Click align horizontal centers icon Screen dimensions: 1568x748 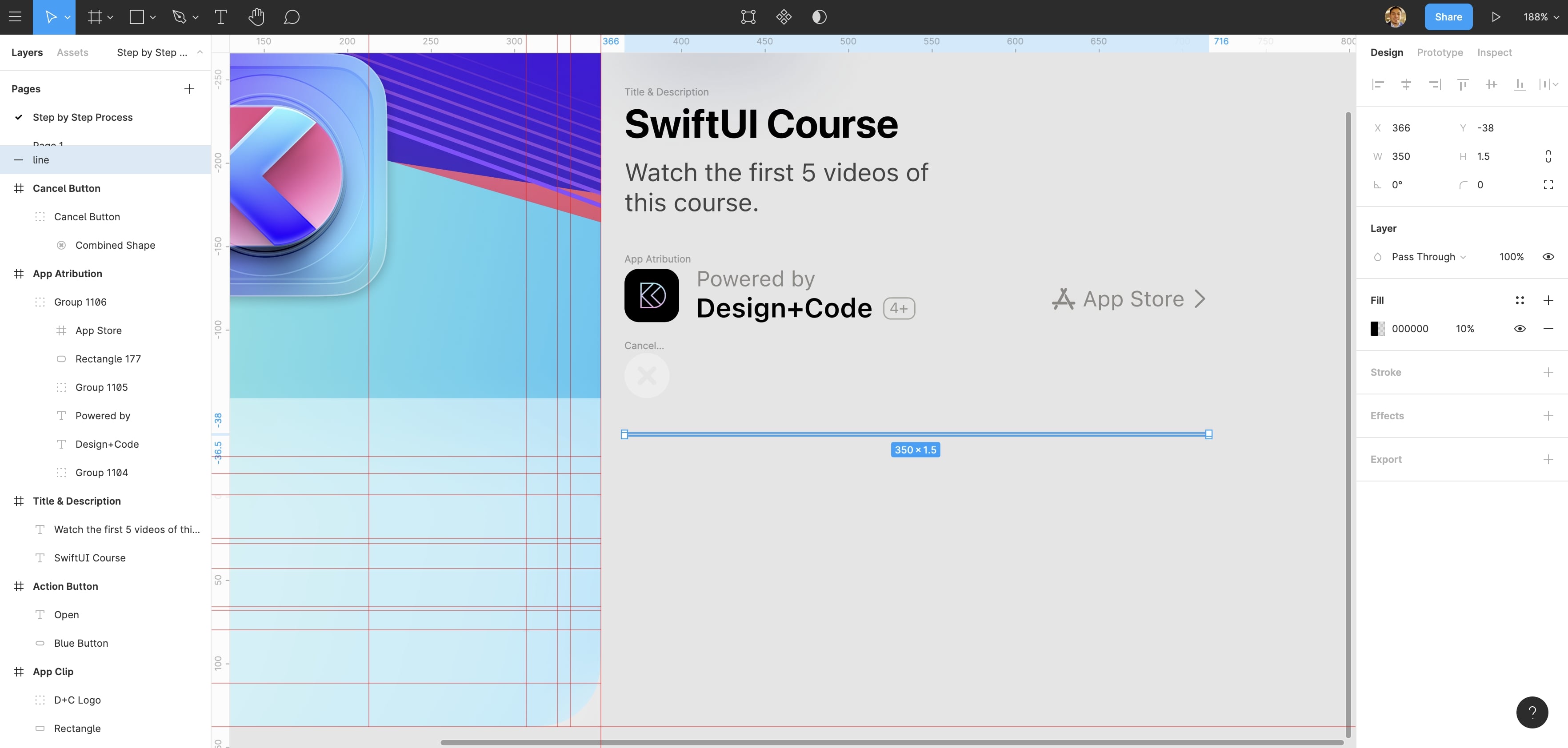(x=1406, y=84)
